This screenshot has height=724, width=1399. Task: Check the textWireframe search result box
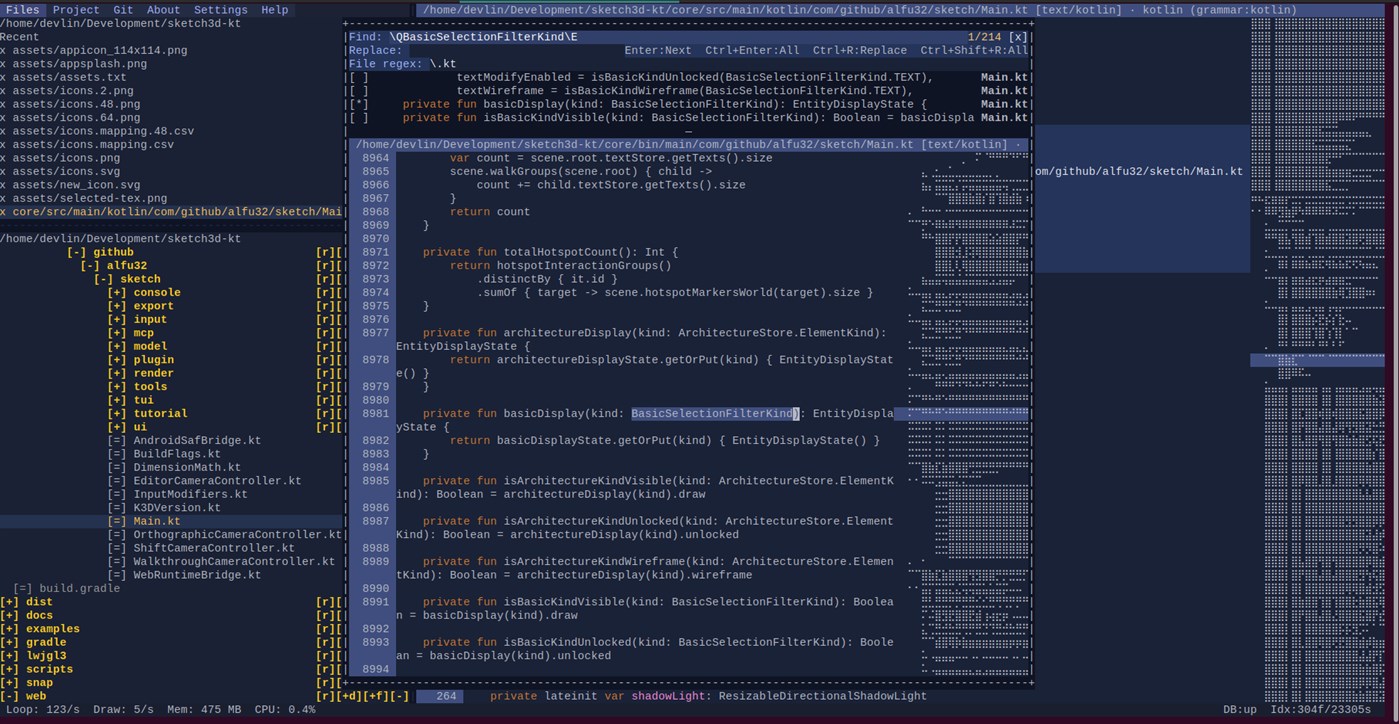coord(358,91)
